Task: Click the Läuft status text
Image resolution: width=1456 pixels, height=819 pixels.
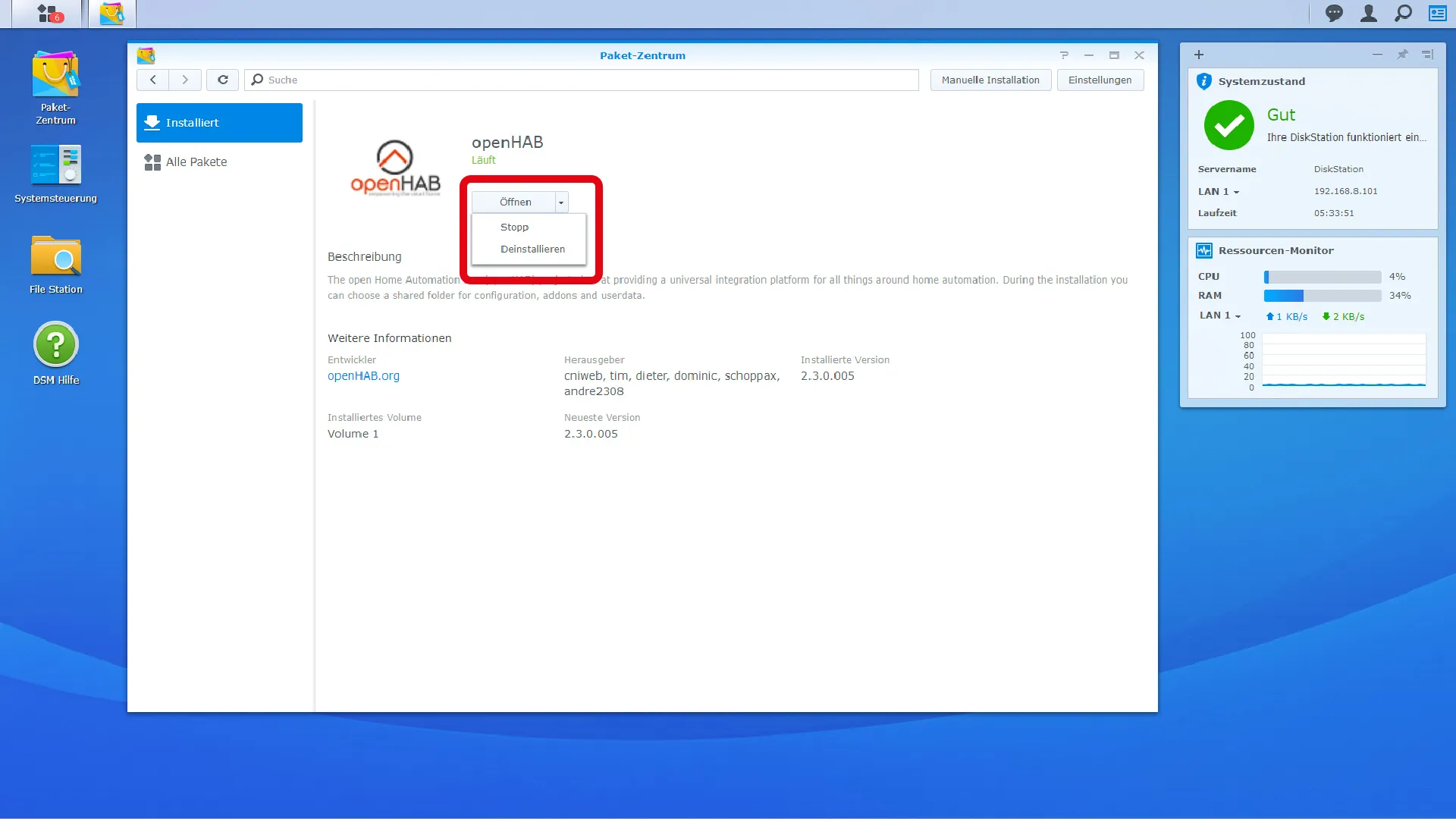Action: [x=483, y=160]
